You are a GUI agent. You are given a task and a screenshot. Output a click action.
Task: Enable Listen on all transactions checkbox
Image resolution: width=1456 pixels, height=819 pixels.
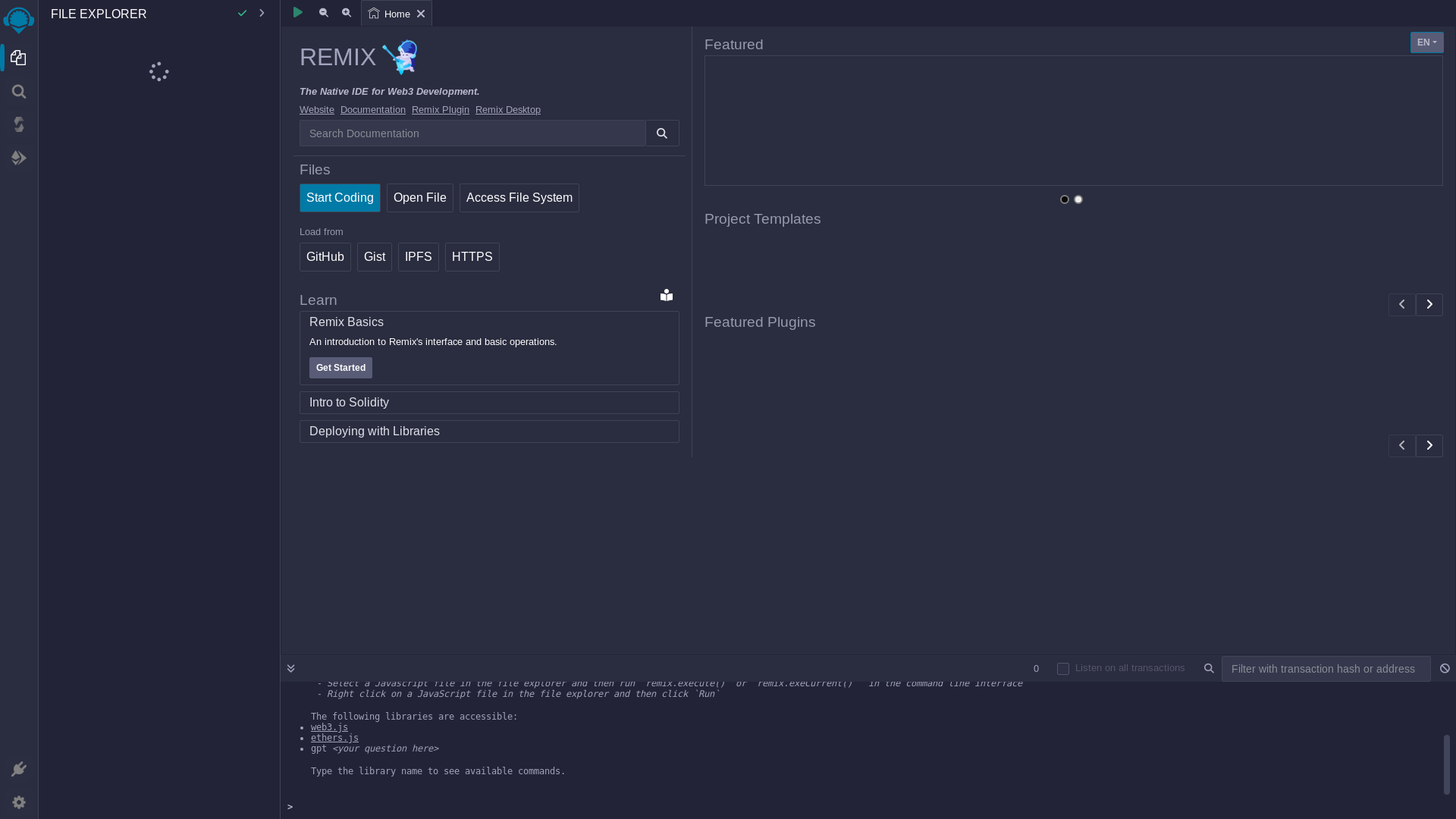point(1063,669)
